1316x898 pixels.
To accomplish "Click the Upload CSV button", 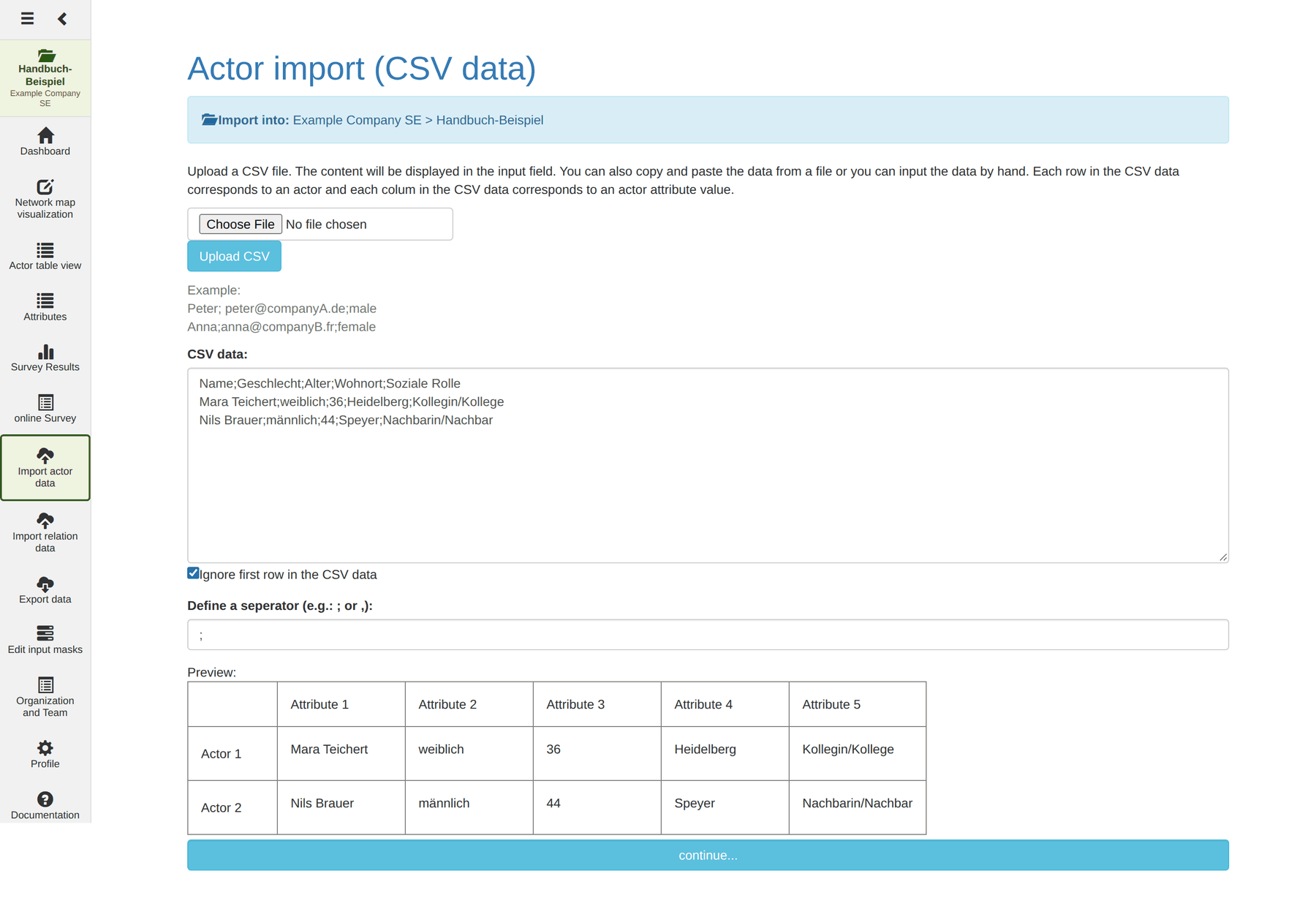I will coord(234,256).
